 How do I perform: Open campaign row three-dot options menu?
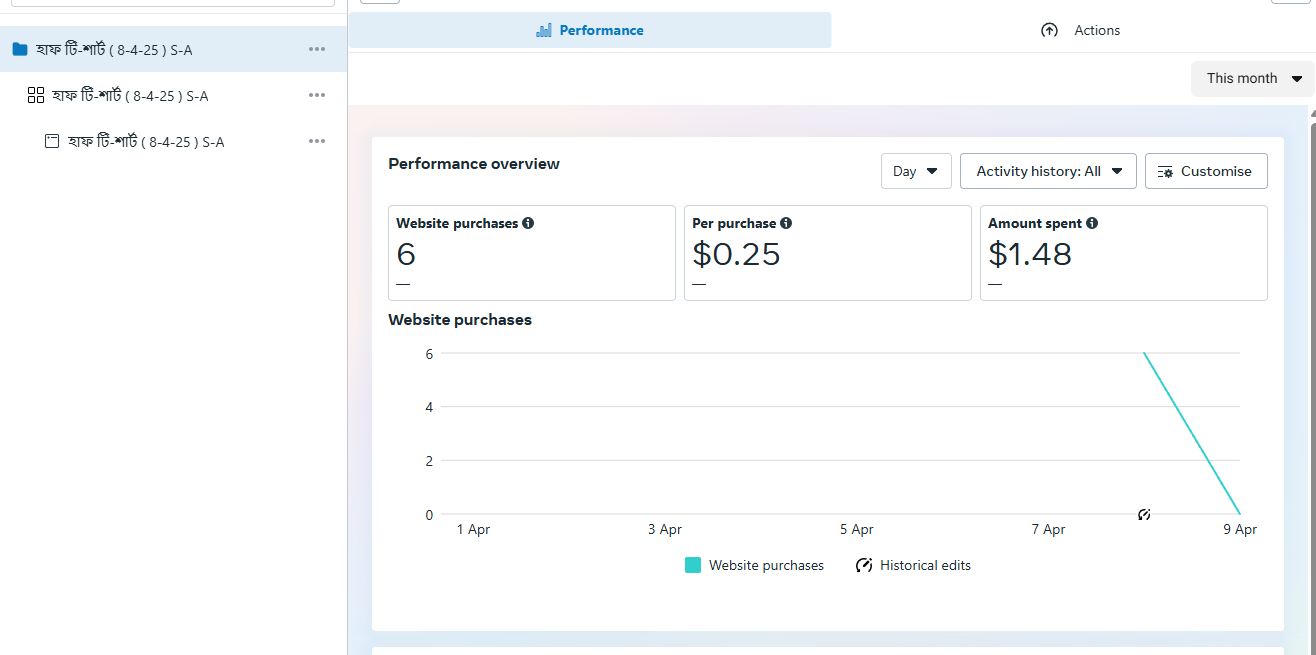tap(317, 49)
